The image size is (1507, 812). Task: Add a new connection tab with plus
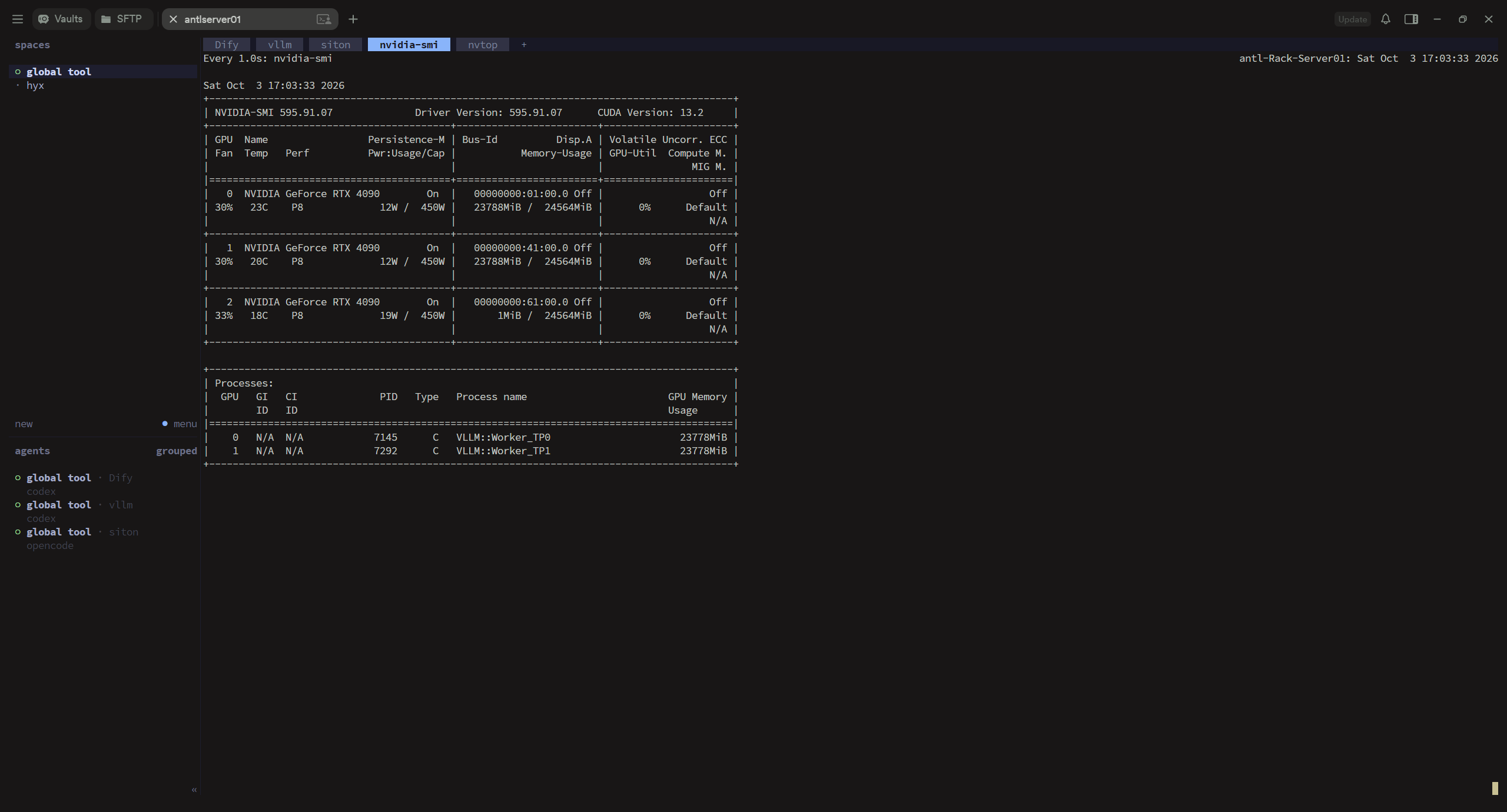point(353,19)
